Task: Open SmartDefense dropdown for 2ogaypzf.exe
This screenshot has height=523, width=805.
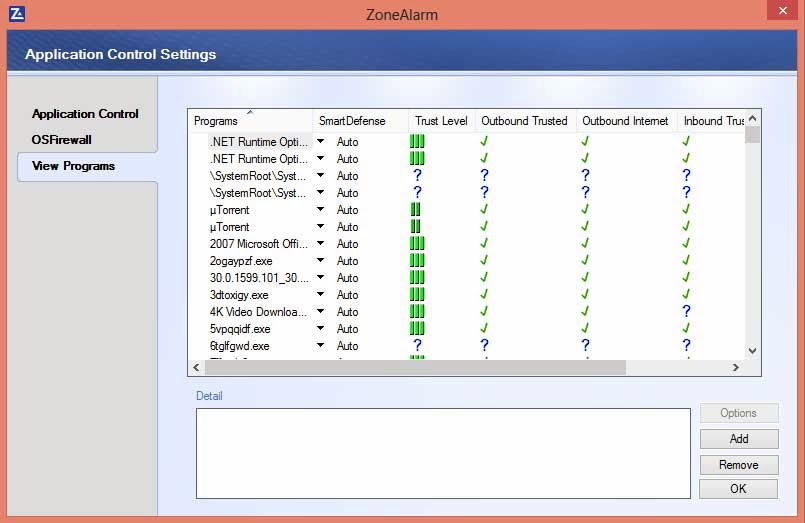Action: point(320,260)
